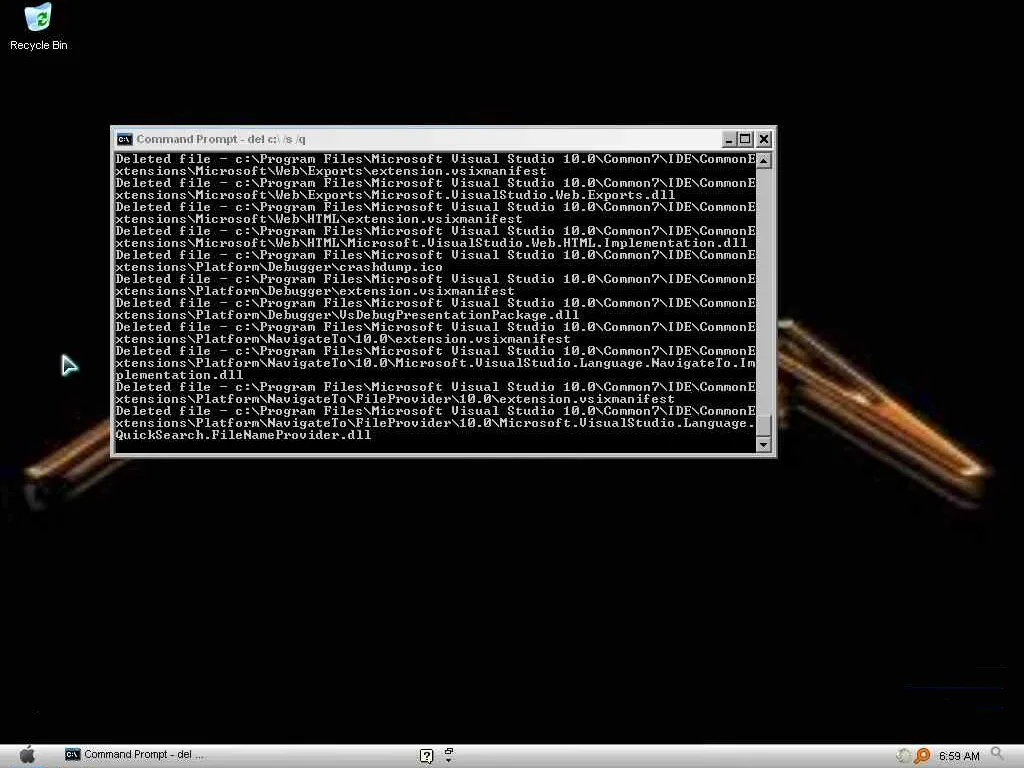Click the text QuickSearch.FileNameProvider.dll
Image resolution: width=1024 pixels, height=768 pixels.
243,435
